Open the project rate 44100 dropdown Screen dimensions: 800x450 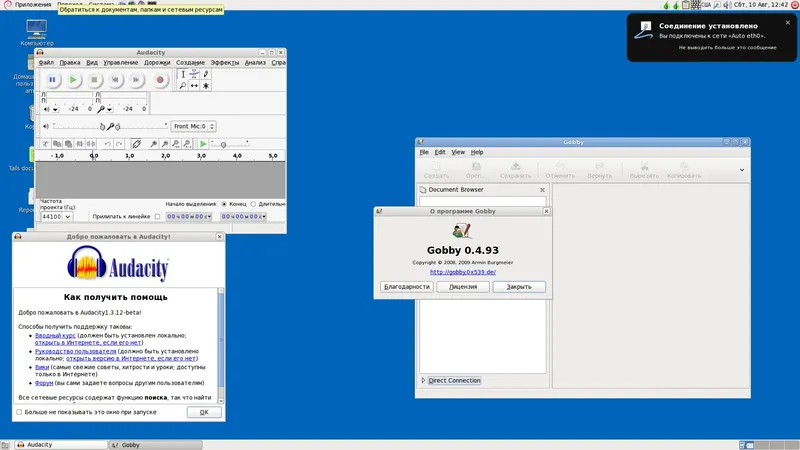[x=67, y=217]
